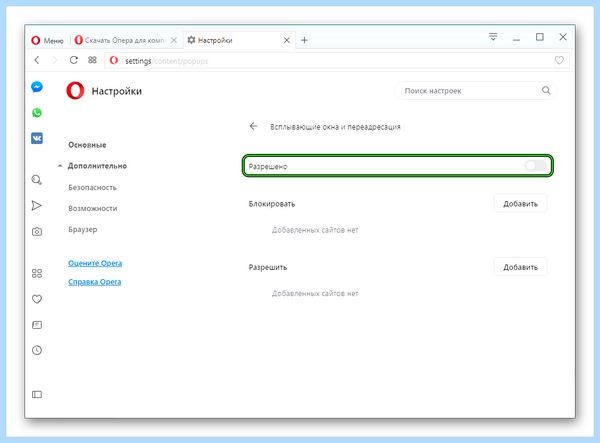The height and width of the screenshot is (443, 600).
Task: Close the Скачать Опера tab
Action: pyautogui.click(x=174, y=40)
